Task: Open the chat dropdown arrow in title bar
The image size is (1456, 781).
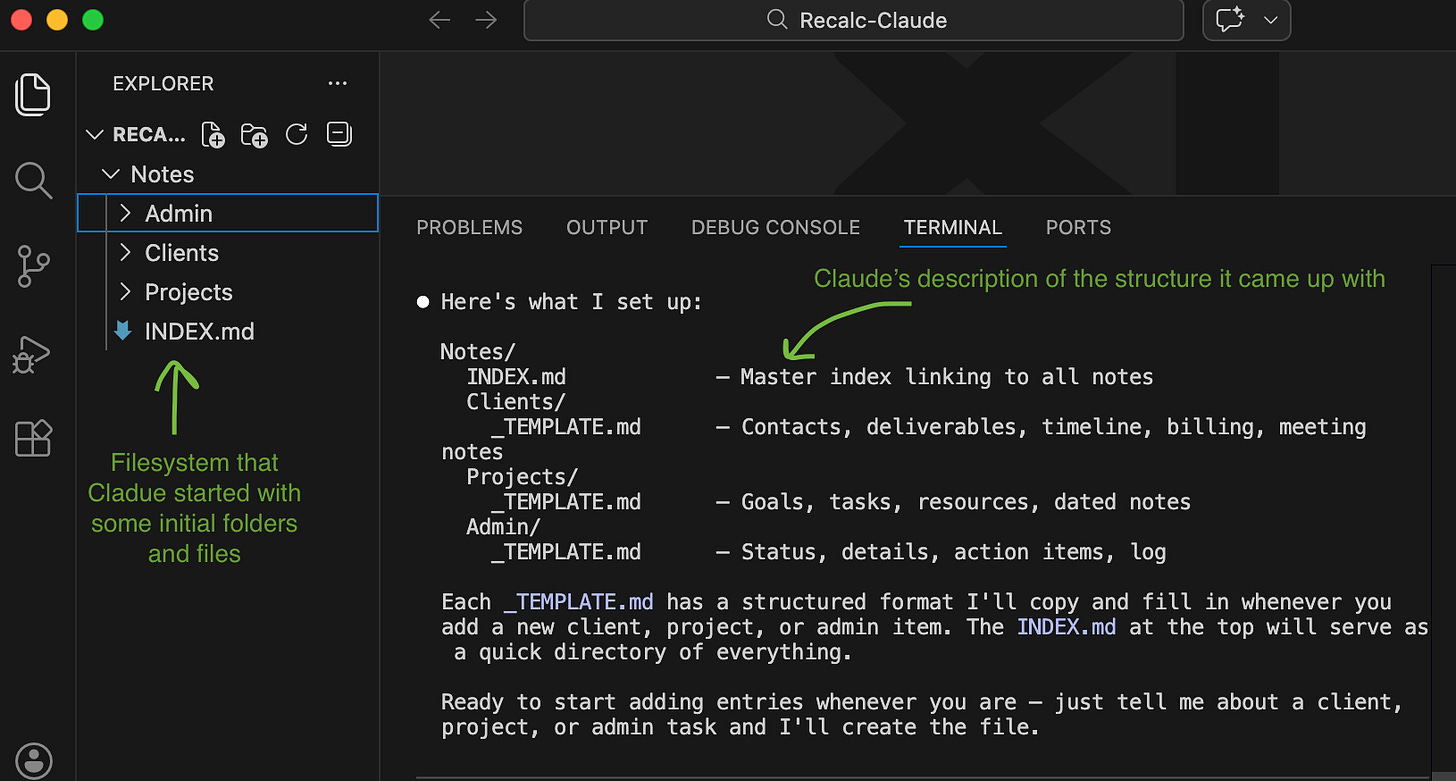Action: (1271, 20)
